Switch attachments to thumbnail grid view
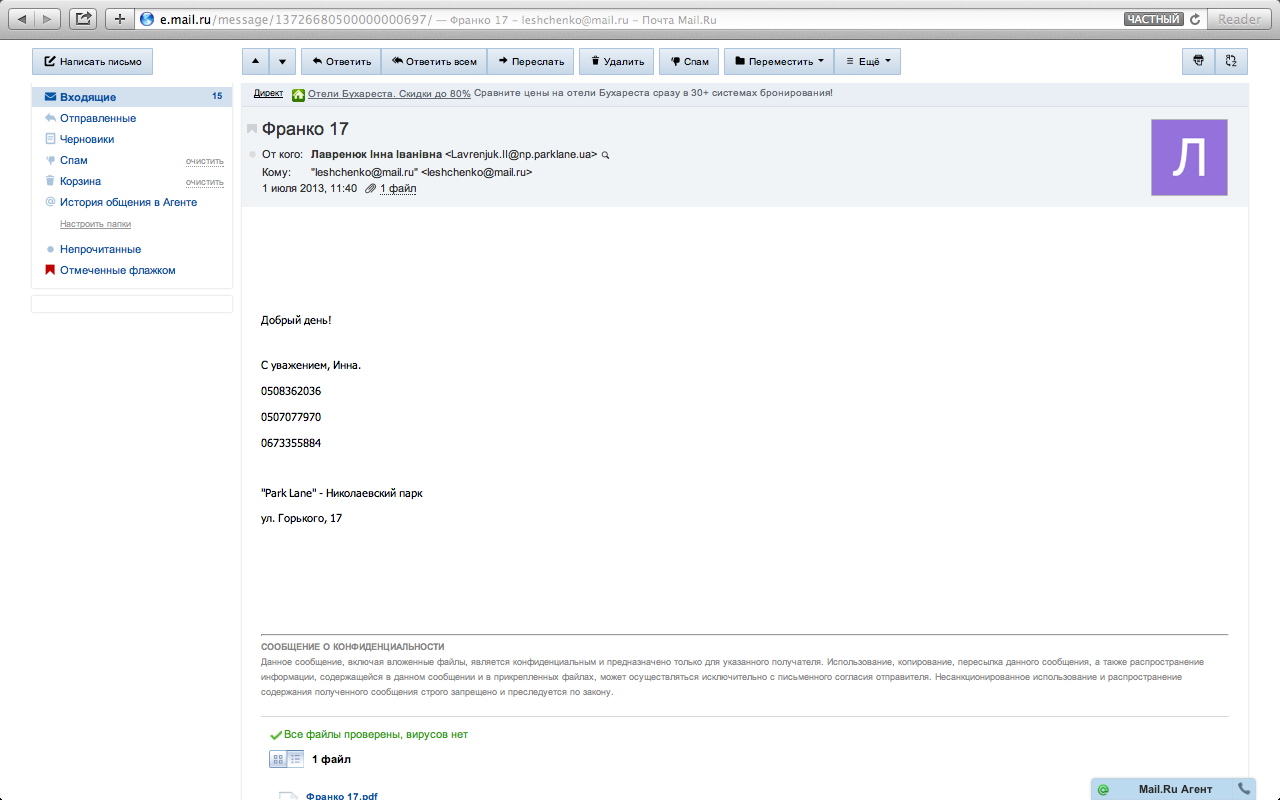Screen dimensions: 1280x800 tap(278, 759)
